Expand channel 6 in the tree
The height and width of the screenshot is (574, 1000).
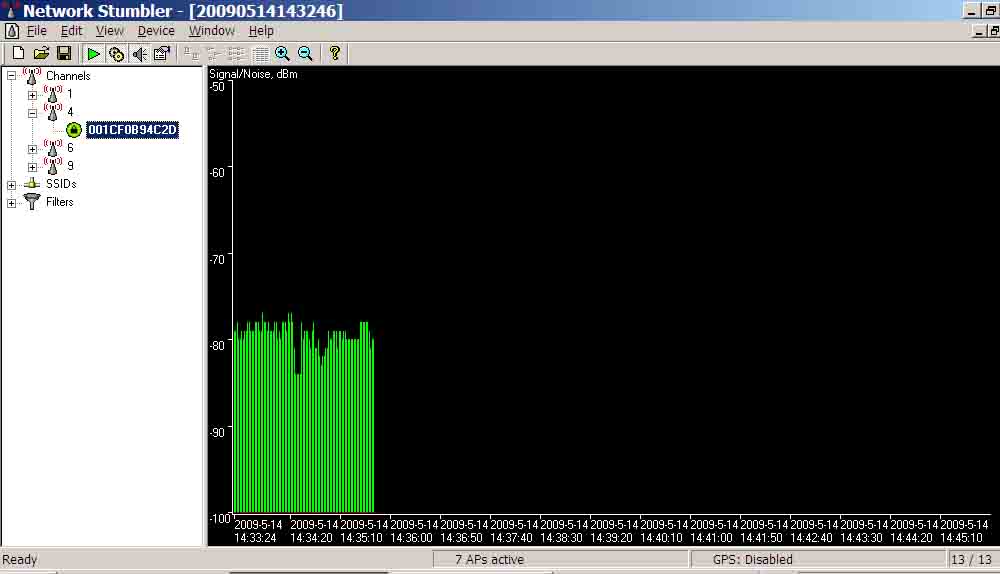[33, 149]
